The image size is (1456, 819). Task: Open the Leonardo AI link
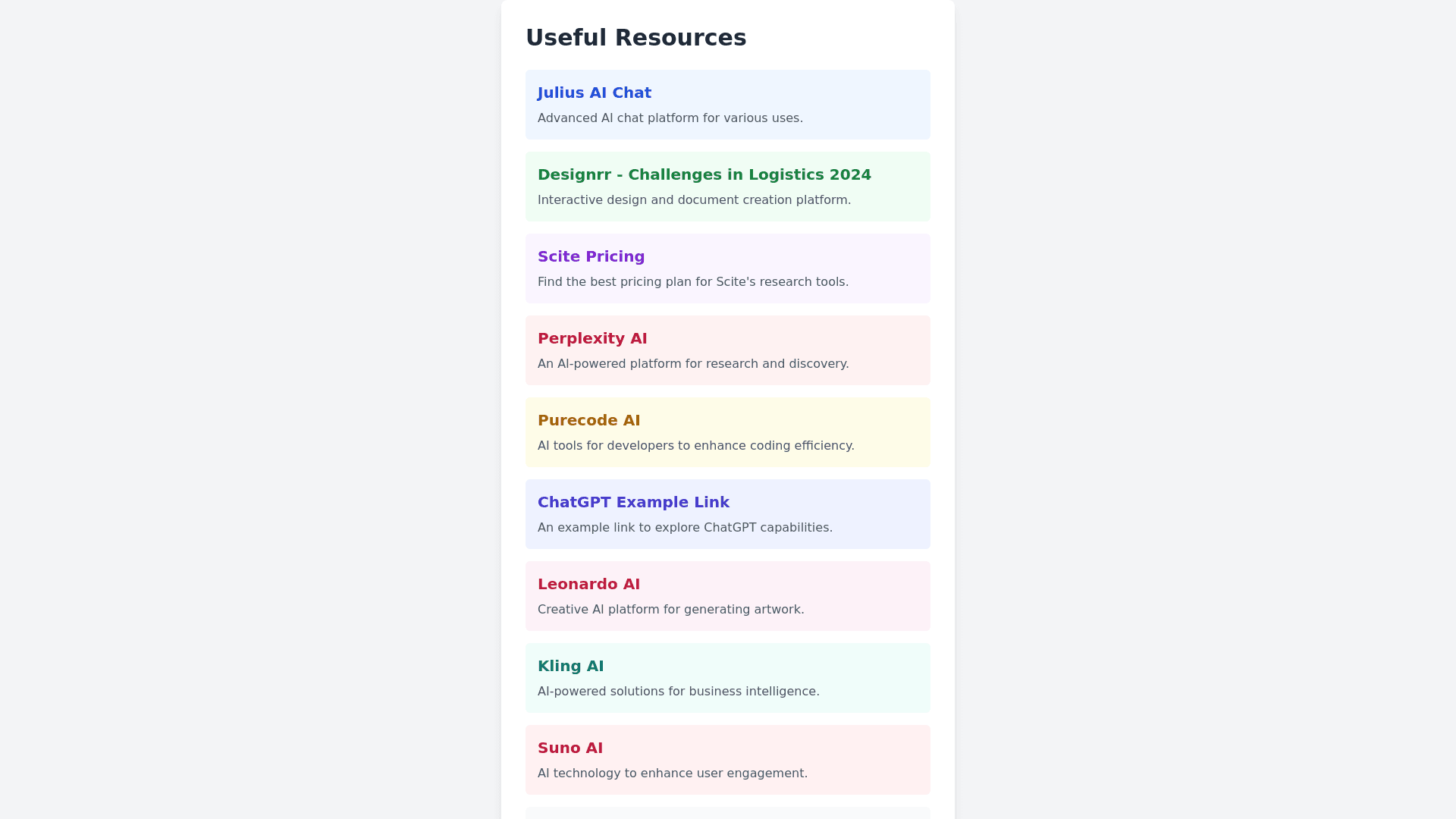[x=588, y=584]
